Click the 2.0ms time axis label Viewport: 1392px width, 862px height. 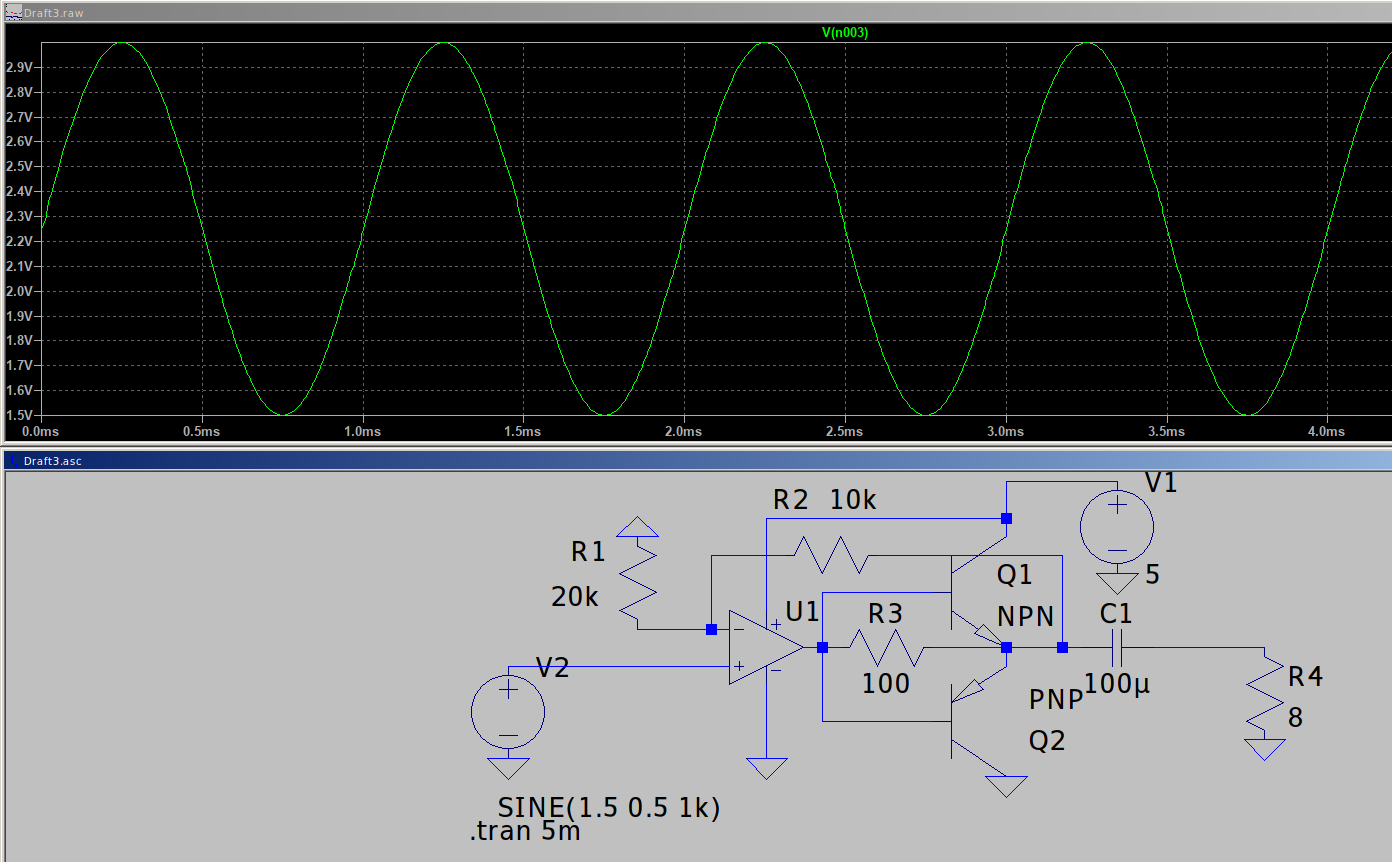[x=683, y=432]
